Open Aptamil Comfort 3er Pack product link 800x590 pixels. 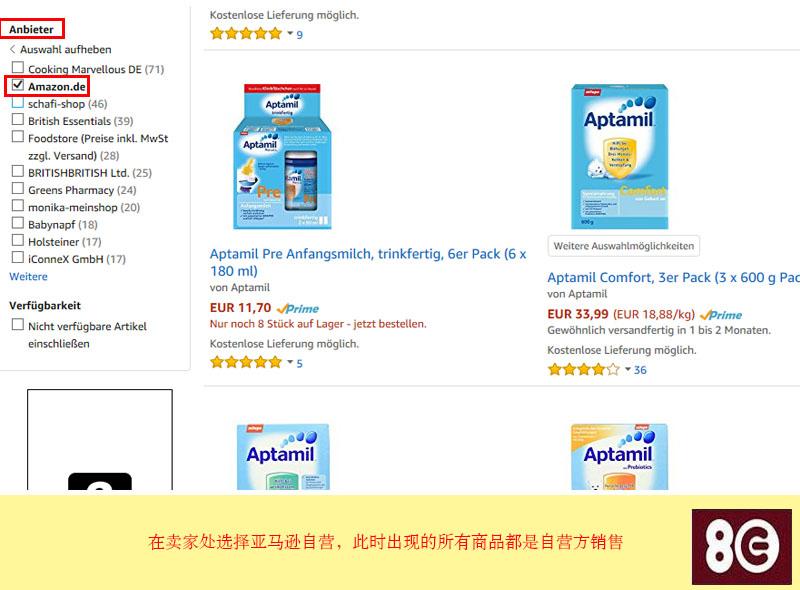coord(673,278)
